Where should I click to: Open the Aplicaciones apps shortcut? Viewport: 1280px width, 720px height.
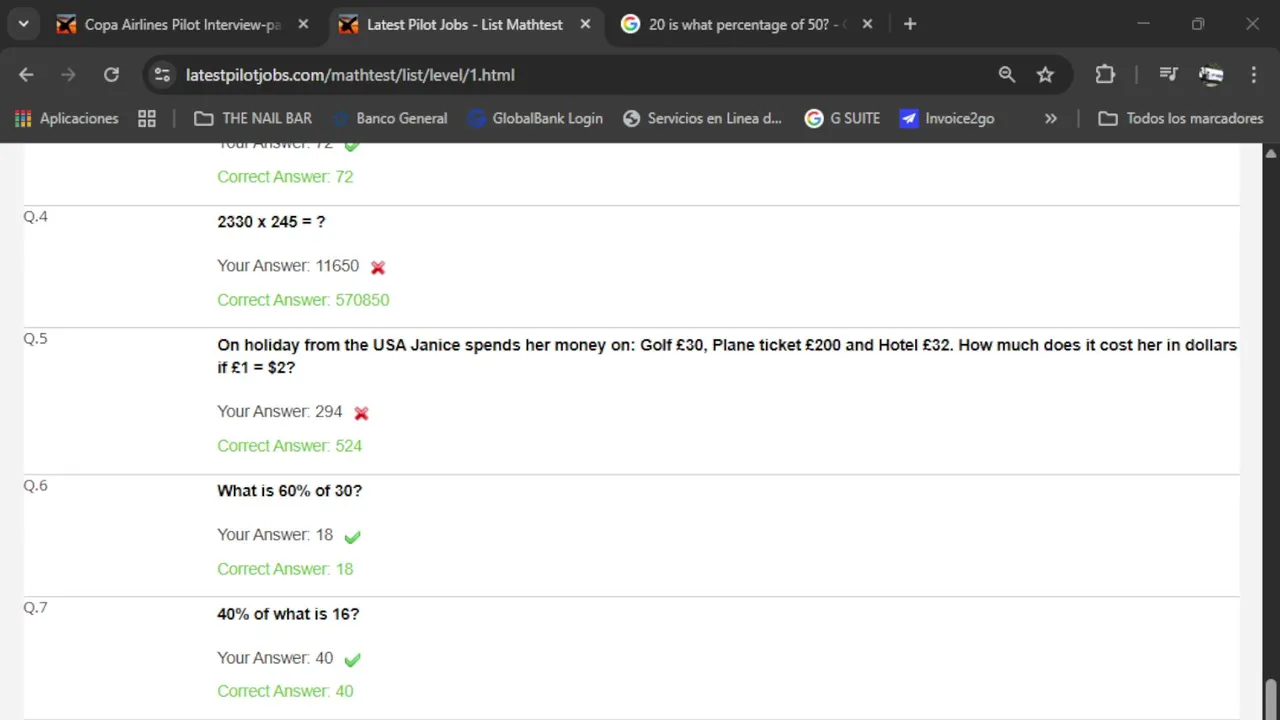click(x=67, y=118)
